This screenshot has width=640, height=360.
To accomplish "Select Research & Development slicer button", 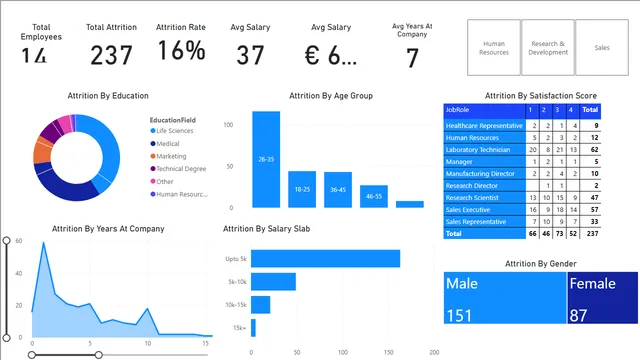I will [x=548, y=48].
